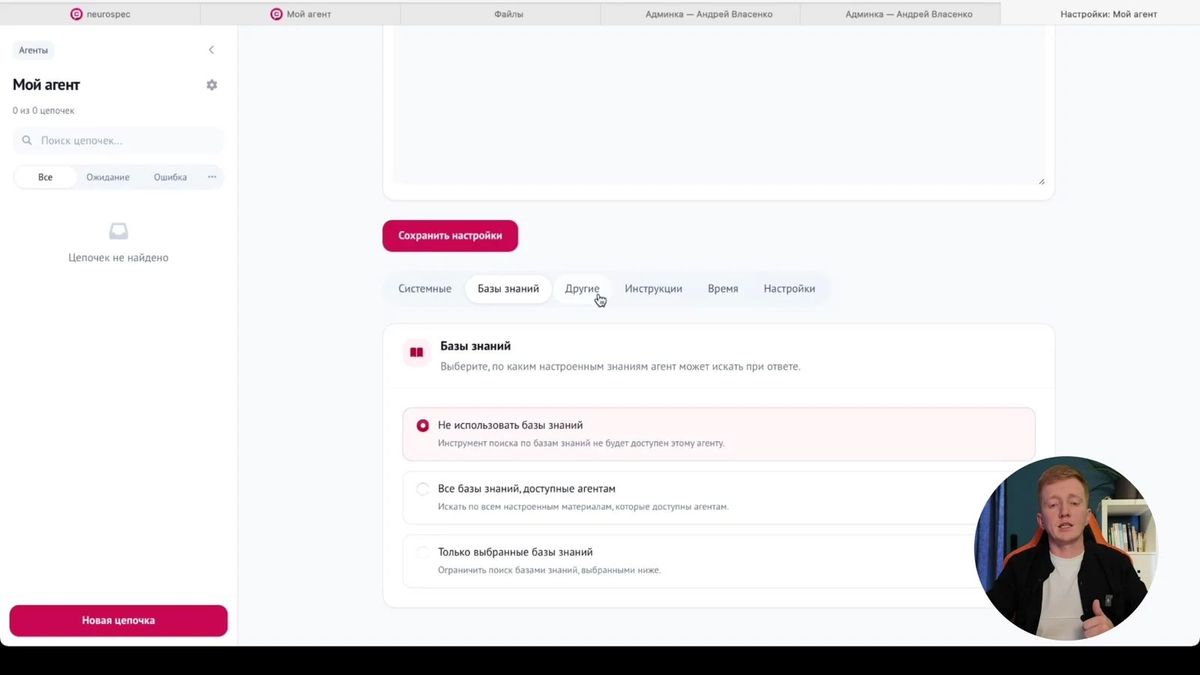Go to the Инструкции tab

tap(654, 289)
